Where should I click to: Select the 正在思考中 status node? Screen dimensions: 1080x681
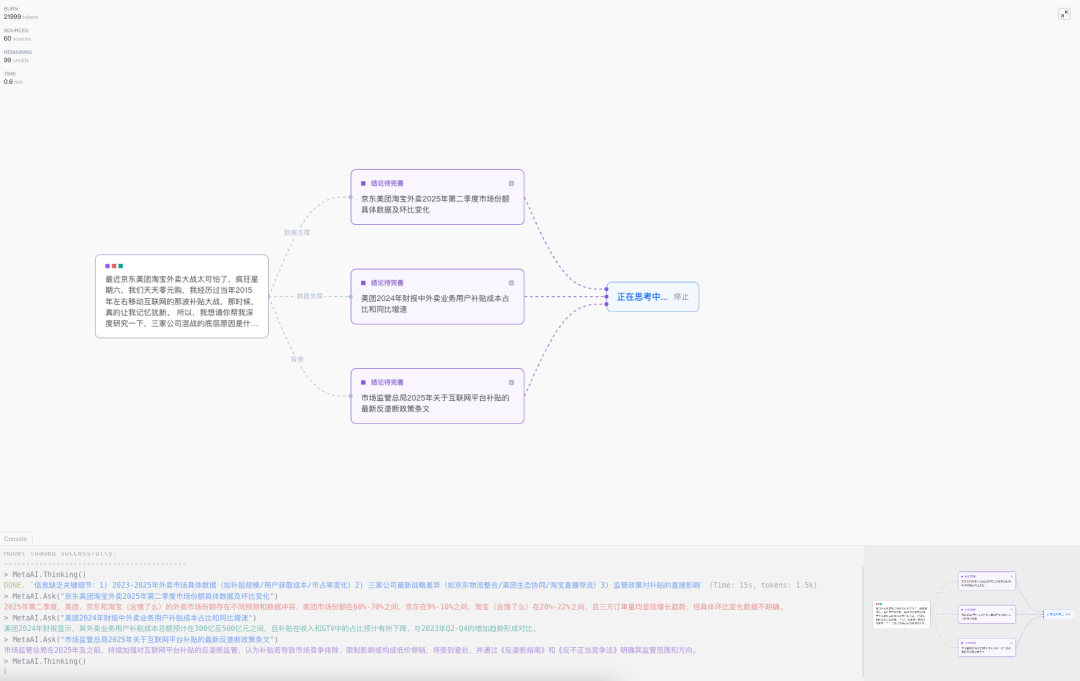coord(641,297)
